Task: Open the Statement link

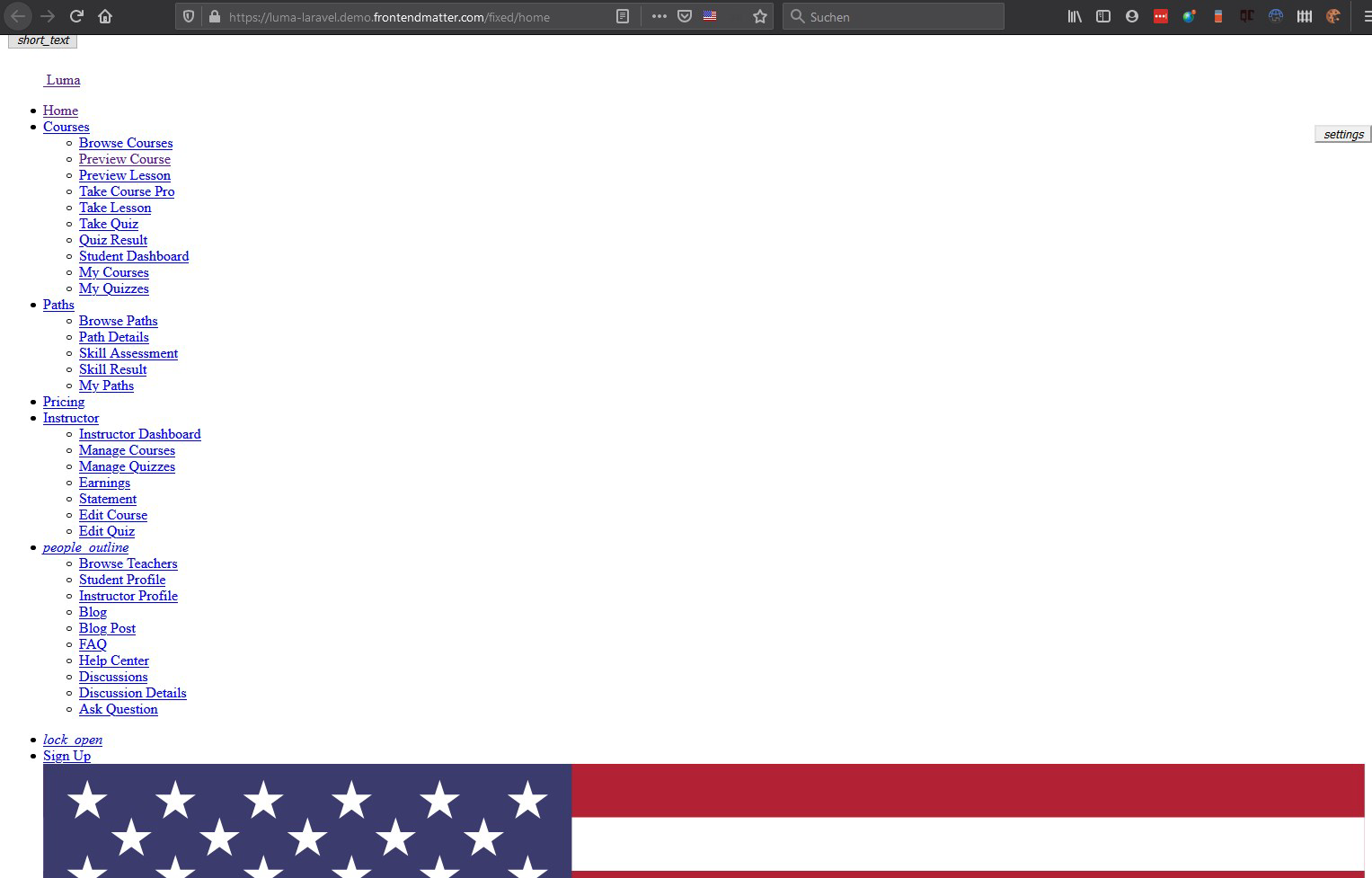Action: (108, 499)
